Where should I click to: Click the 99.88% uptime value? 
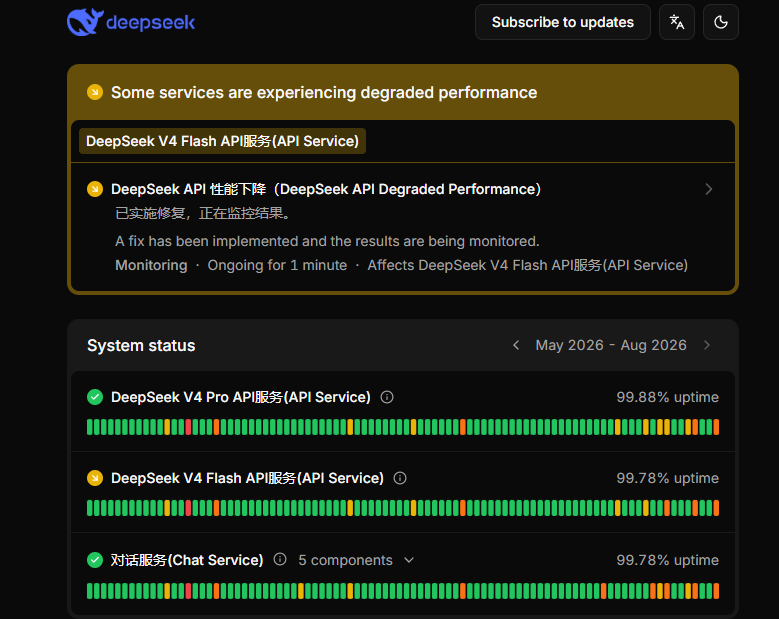tap(667, 397)
